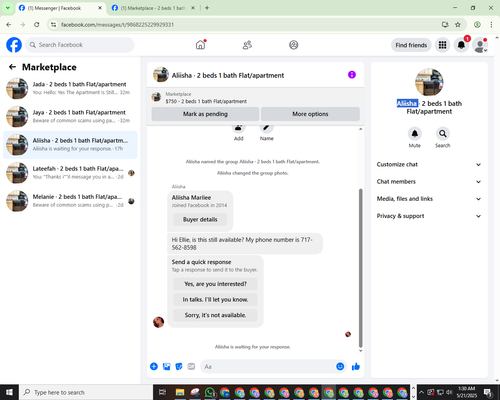Open Buyer details
The image size is (500, 400).
click(200, 219)
